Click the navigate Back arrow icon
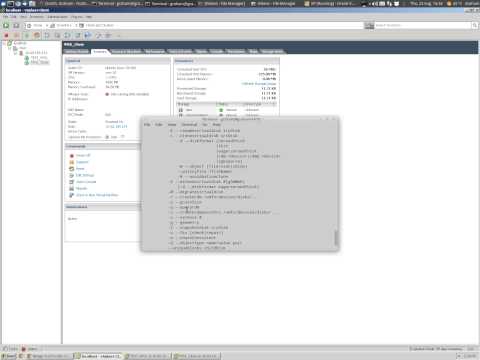Image resolution: width=480 pixels, height=360 pixels. pos(6,25)
